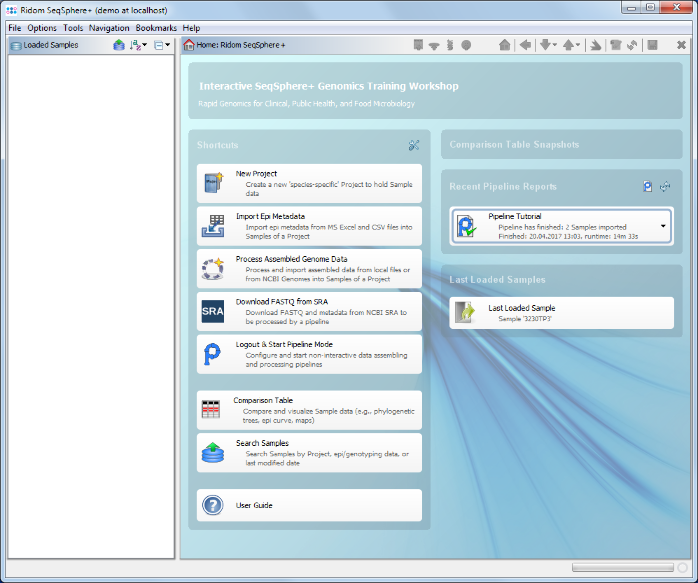The height and width of the screenshot is (583, 698).
Task: Open the User Guide shortcut
Action: [x=309, y=505]
